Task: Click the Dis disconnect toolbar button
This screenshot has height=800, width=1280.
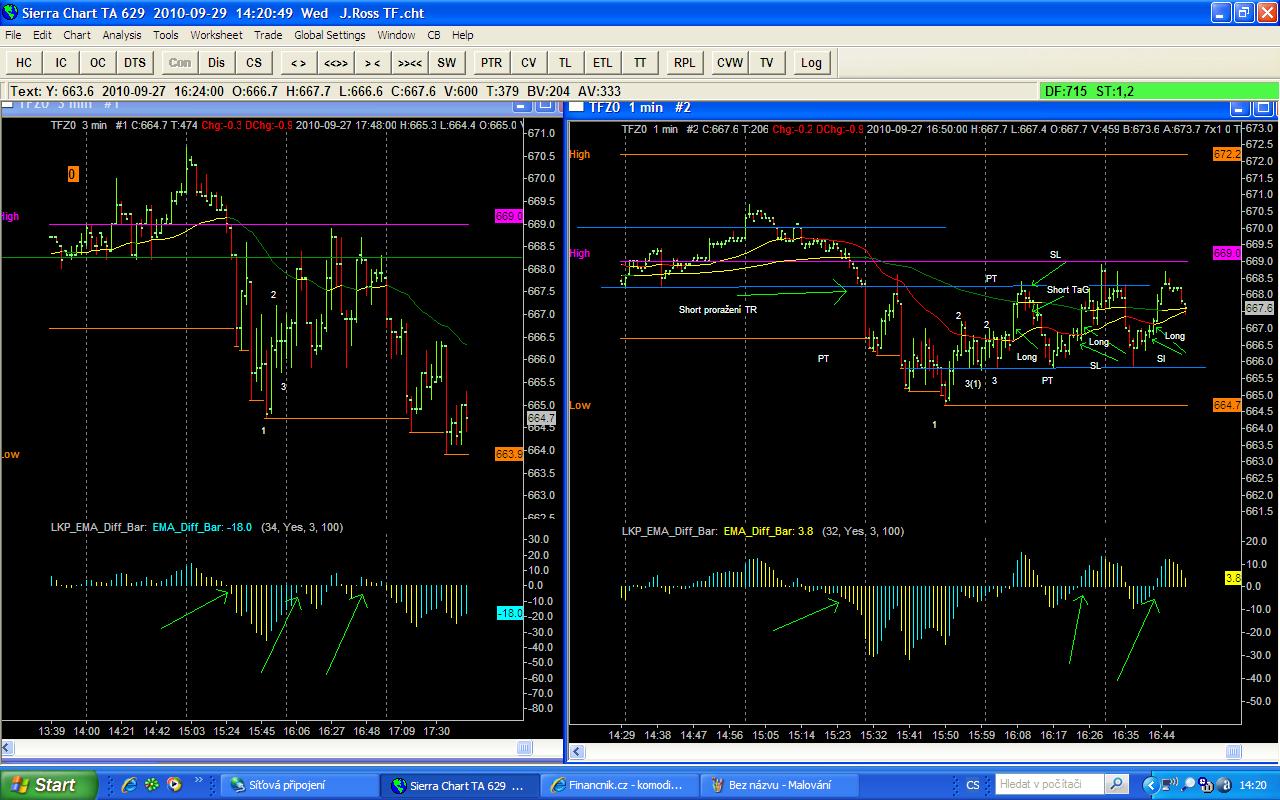Action: [x=217, y=63]
